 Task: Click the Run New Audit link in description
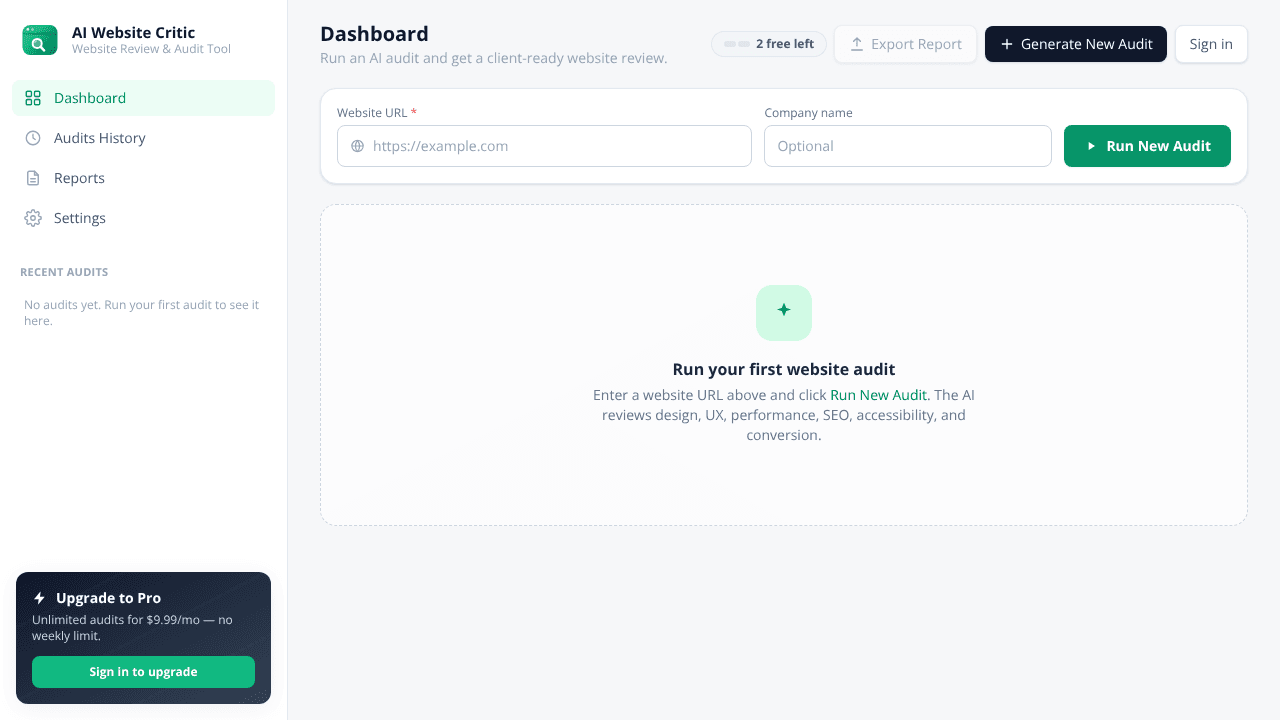[878, 395]
